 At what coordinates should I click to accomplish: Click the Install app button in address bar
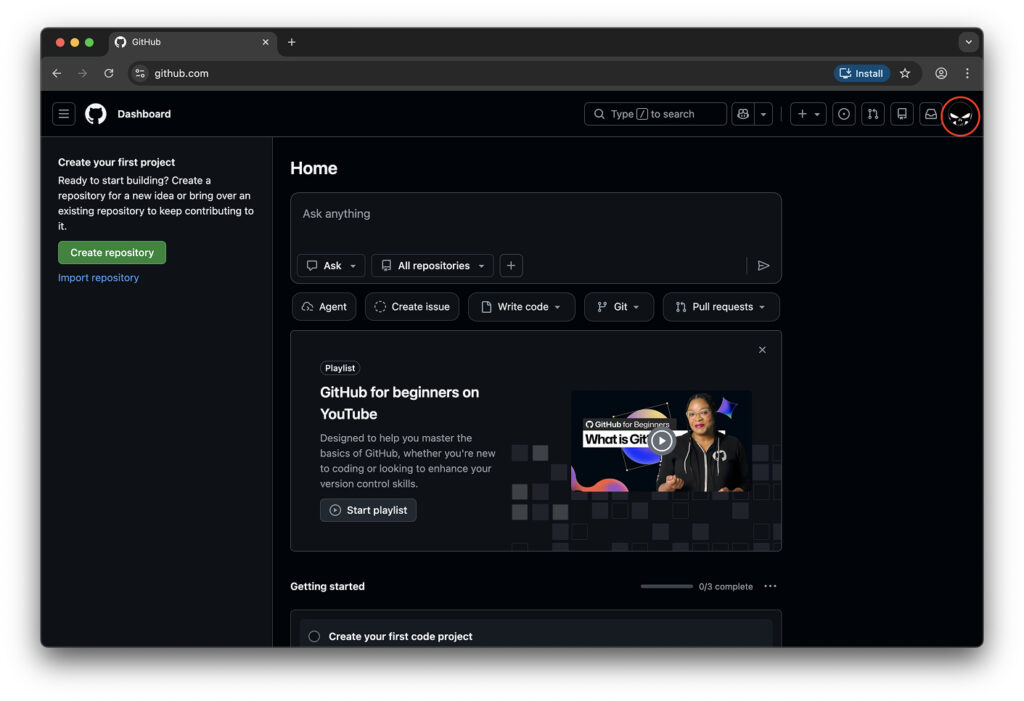coord(861,73)
